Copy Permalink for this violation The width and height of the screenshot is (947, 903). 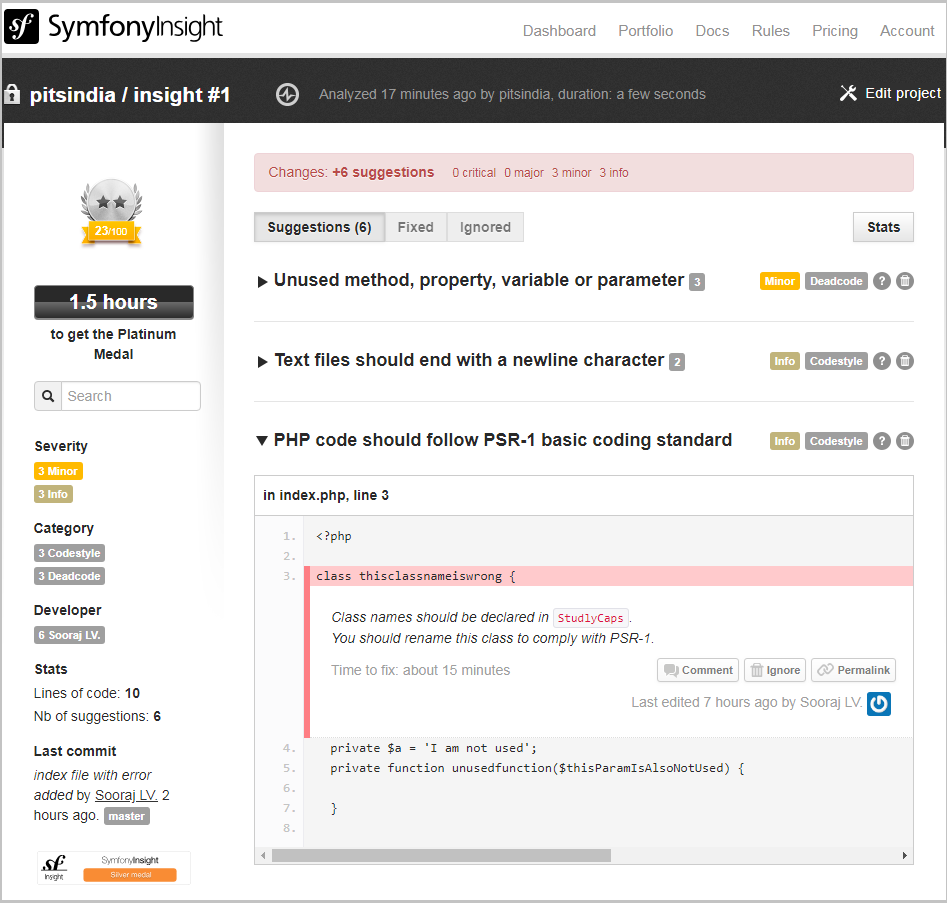pyautogui.click(x=853, y=670)
